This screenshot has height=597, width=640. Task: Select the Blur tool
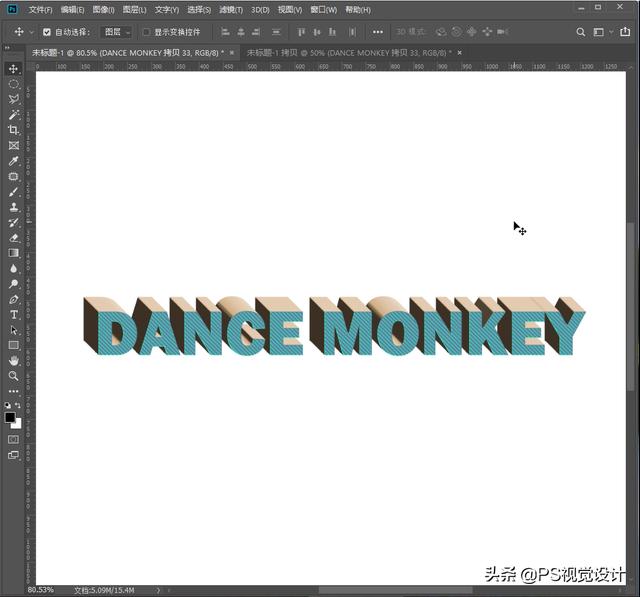pos(13,269)
